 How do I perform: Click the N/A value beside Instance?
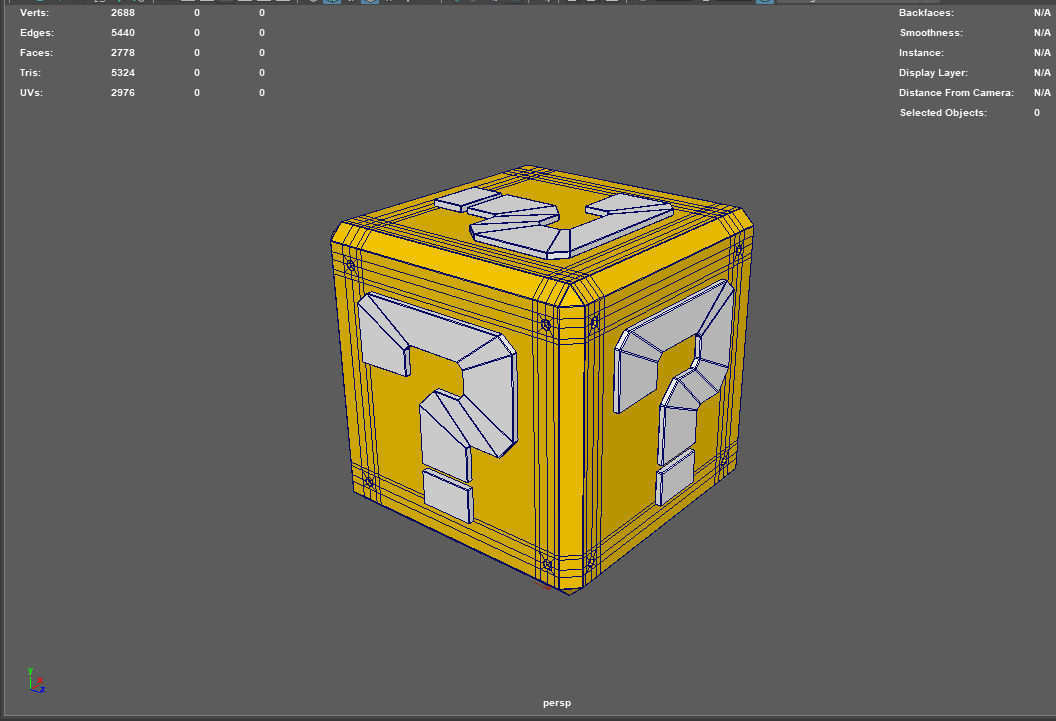(1042, 53)
